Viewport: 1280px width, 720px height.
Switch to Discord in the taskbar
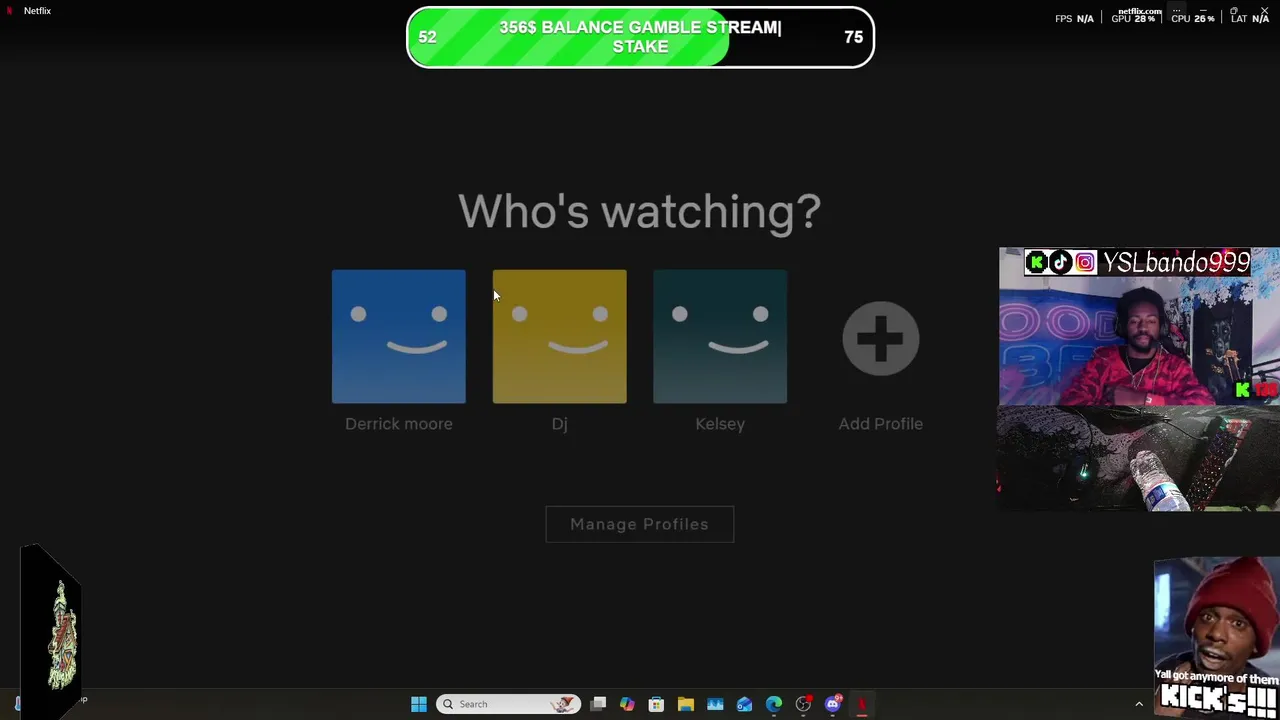833,704
